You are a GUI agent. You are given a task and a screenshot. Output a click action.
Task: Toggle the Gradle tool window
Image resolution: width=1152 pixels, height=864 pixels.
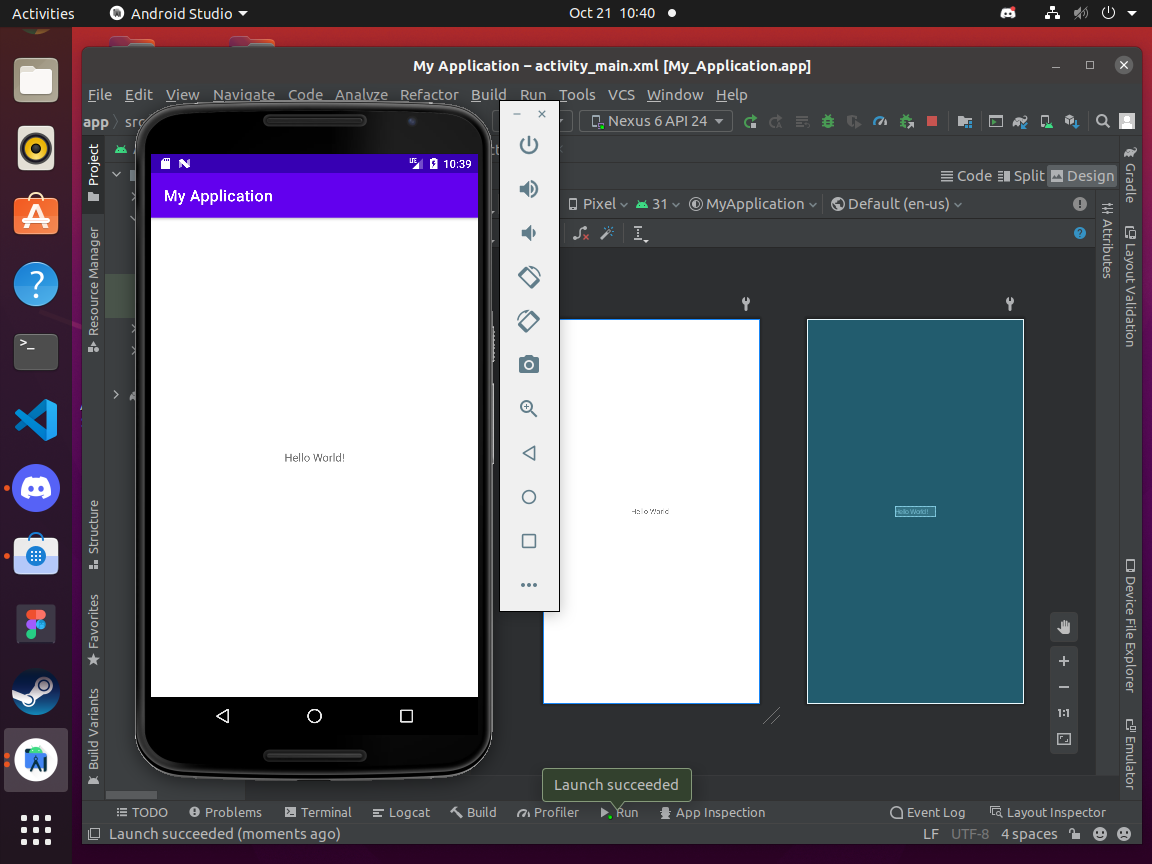pyautogui.click(x=1131, y=174)
